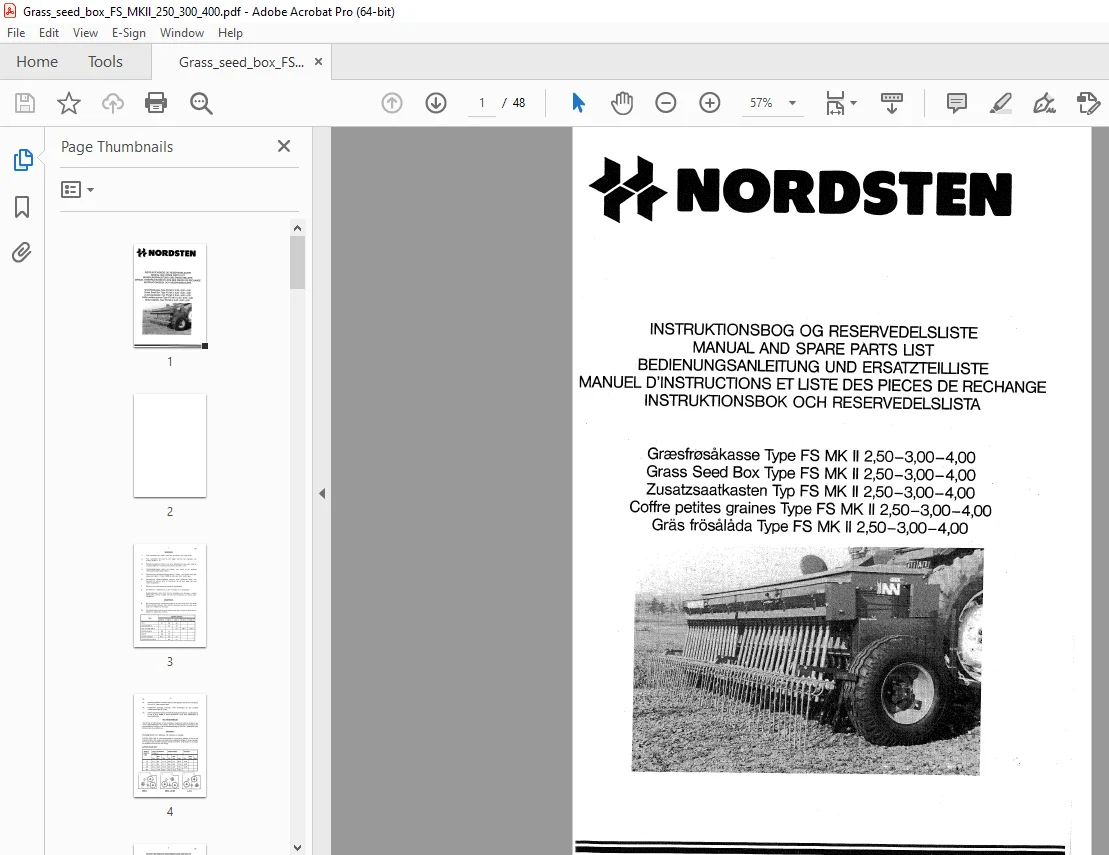Zoom out with minus icon

click(x=666, y=103)
